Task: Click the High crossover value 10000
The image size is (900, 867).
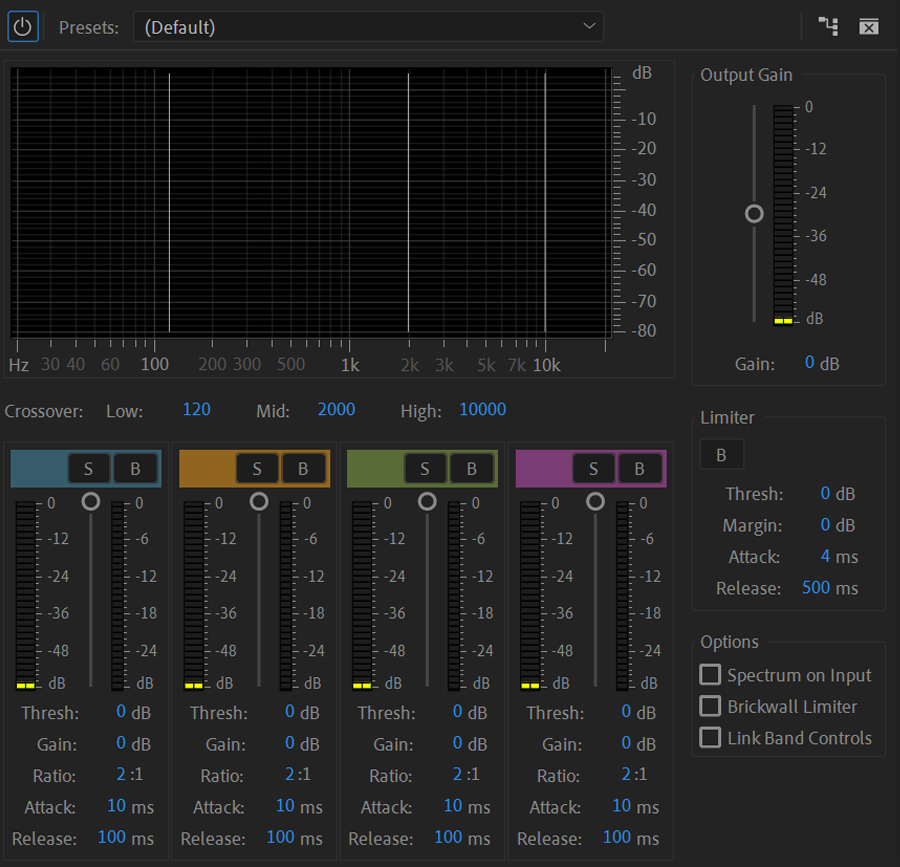Action: (482, 410)
